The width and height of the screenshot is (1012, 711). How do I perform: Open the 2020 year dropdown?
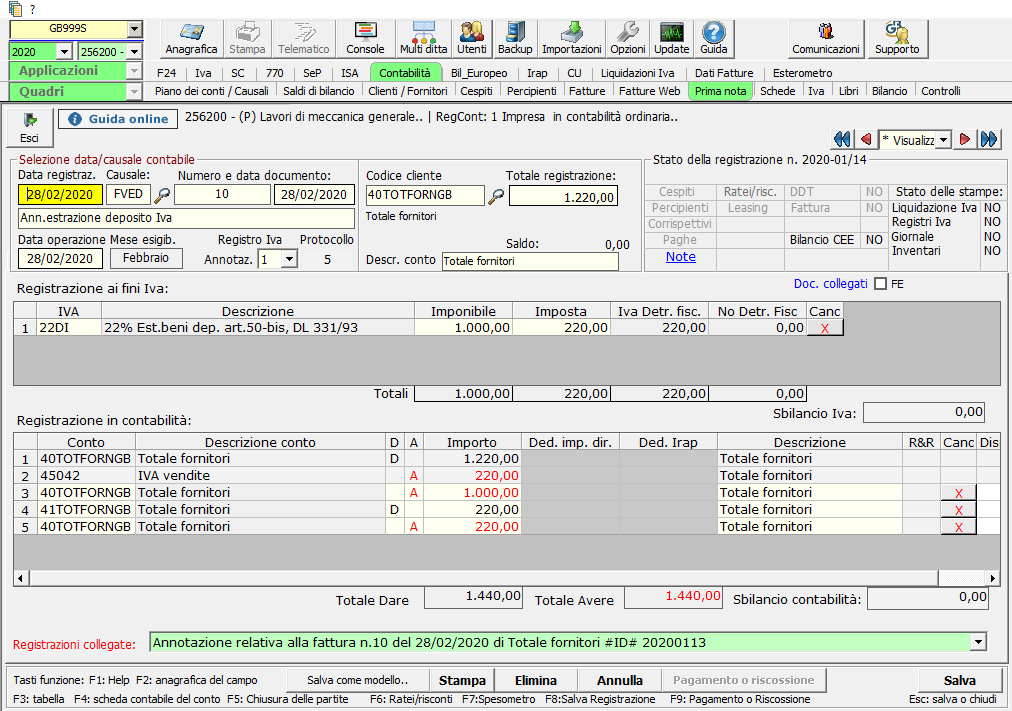[65, 52]
